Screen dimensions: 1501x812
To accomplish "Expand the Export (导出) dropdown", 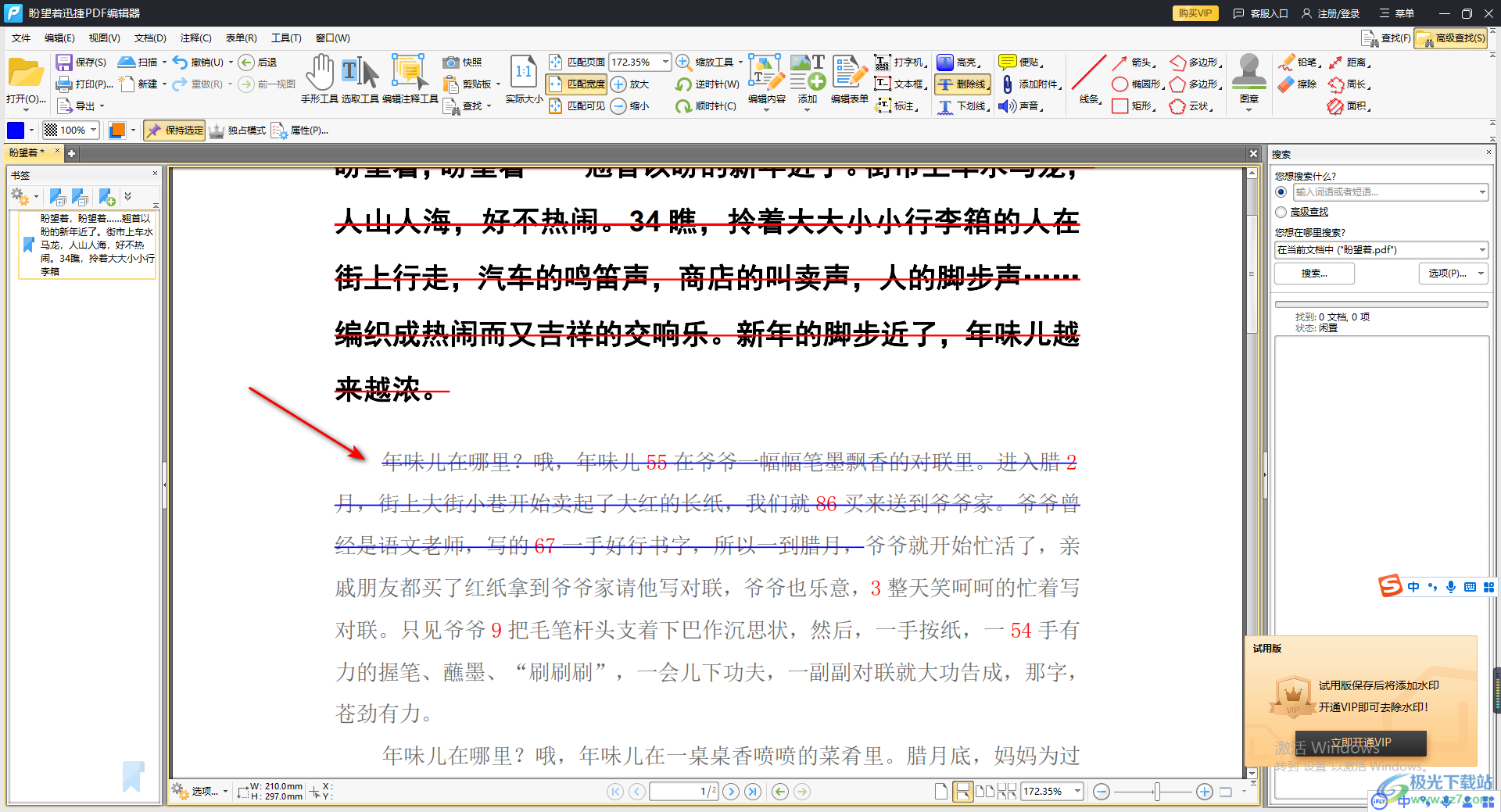I will click(102, 106).
